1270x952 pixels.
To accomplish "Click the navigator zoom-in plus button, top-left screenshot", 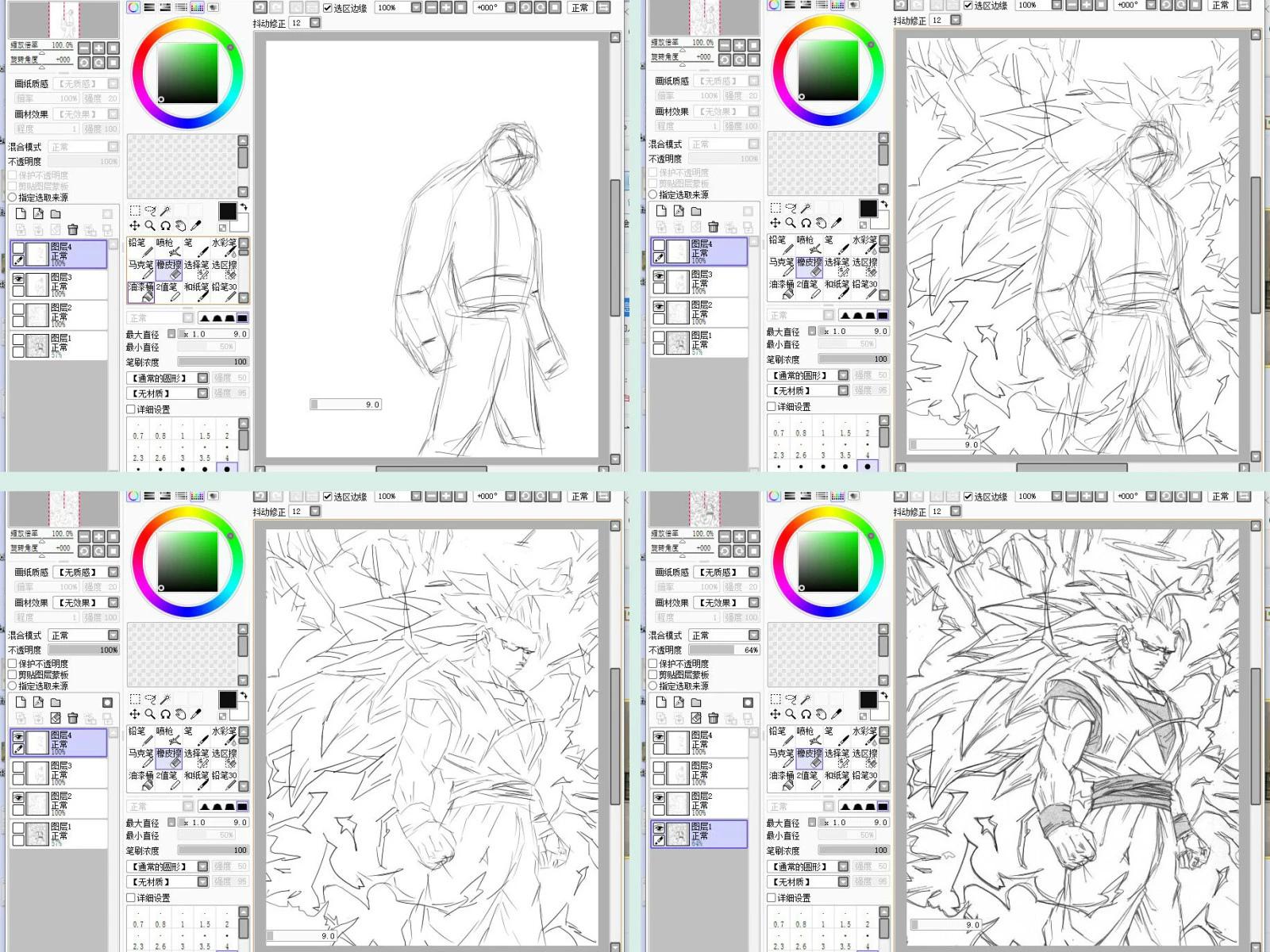I will 99,48.
